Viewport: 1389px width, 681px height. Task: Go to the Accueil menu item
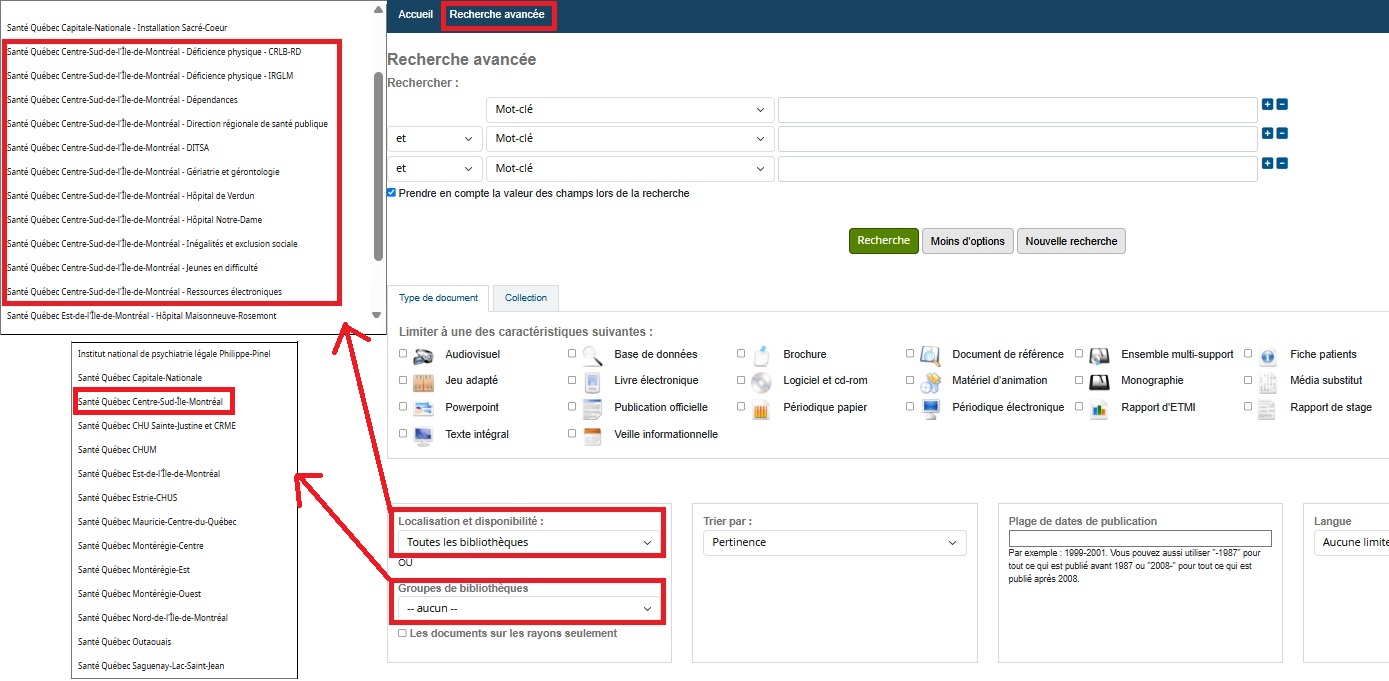tap(416, 15)
